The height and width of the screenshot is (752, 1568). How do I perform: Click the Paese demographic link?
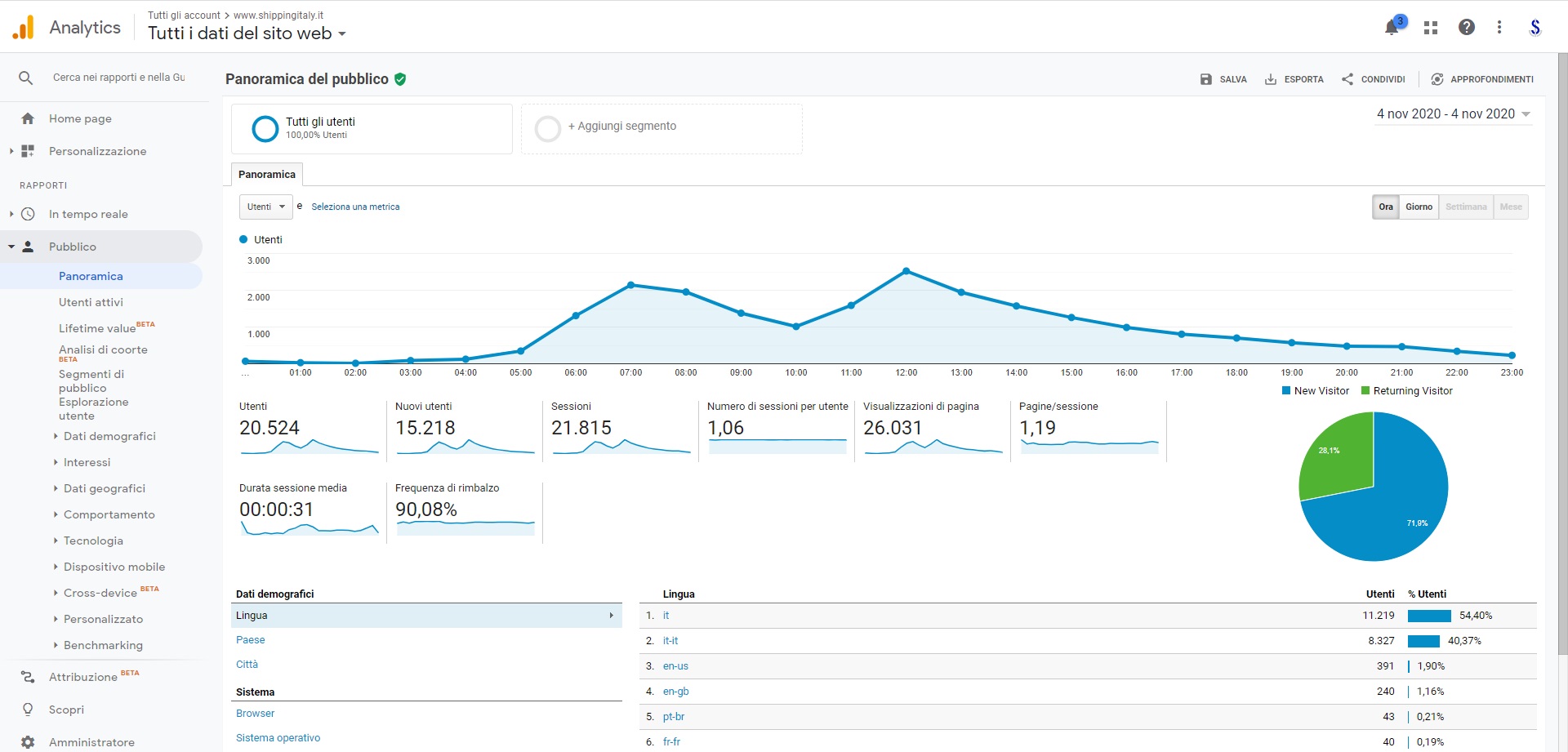[x=250, y=640]
